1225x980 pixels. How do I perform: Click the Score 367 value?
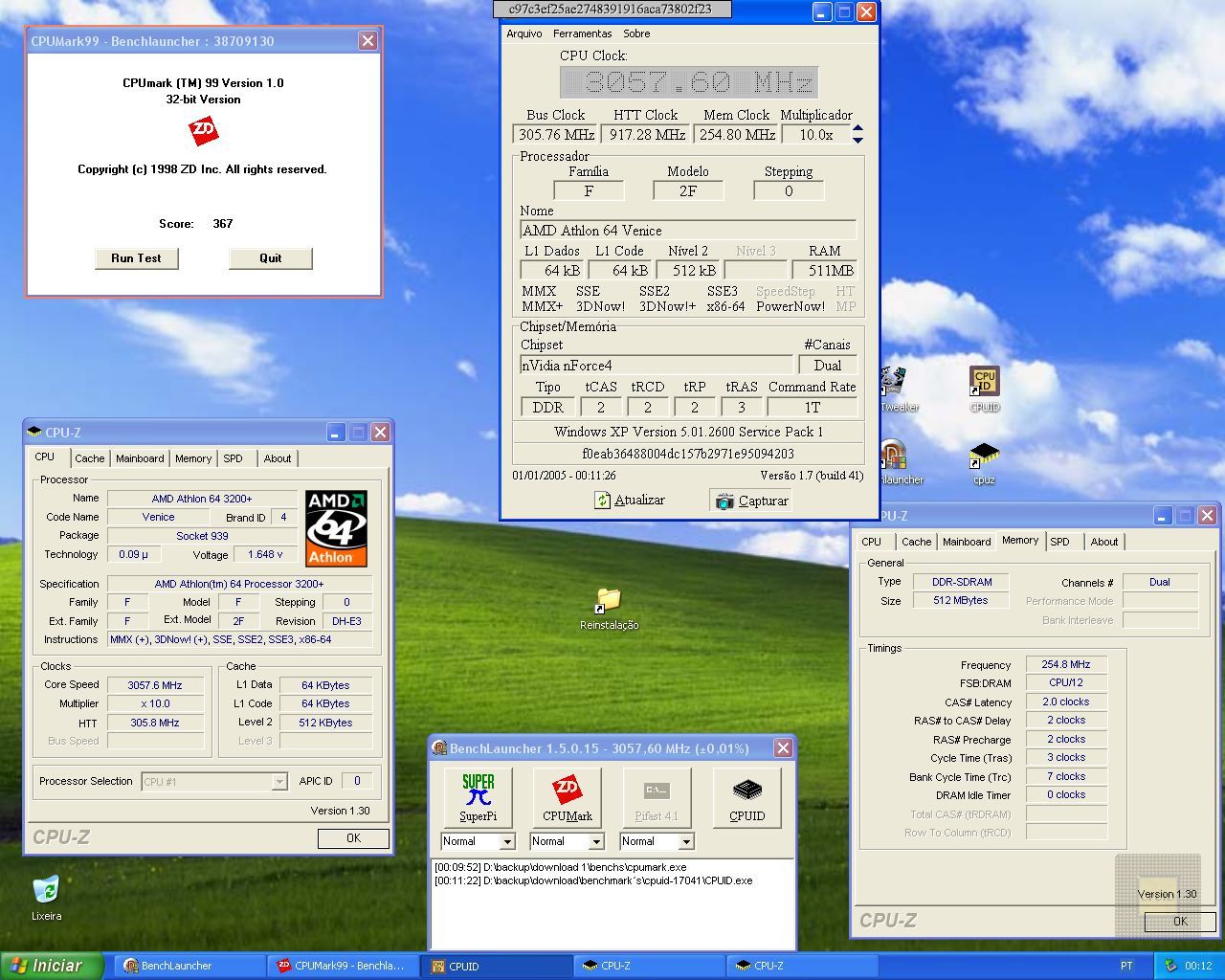tap(222, 224)
